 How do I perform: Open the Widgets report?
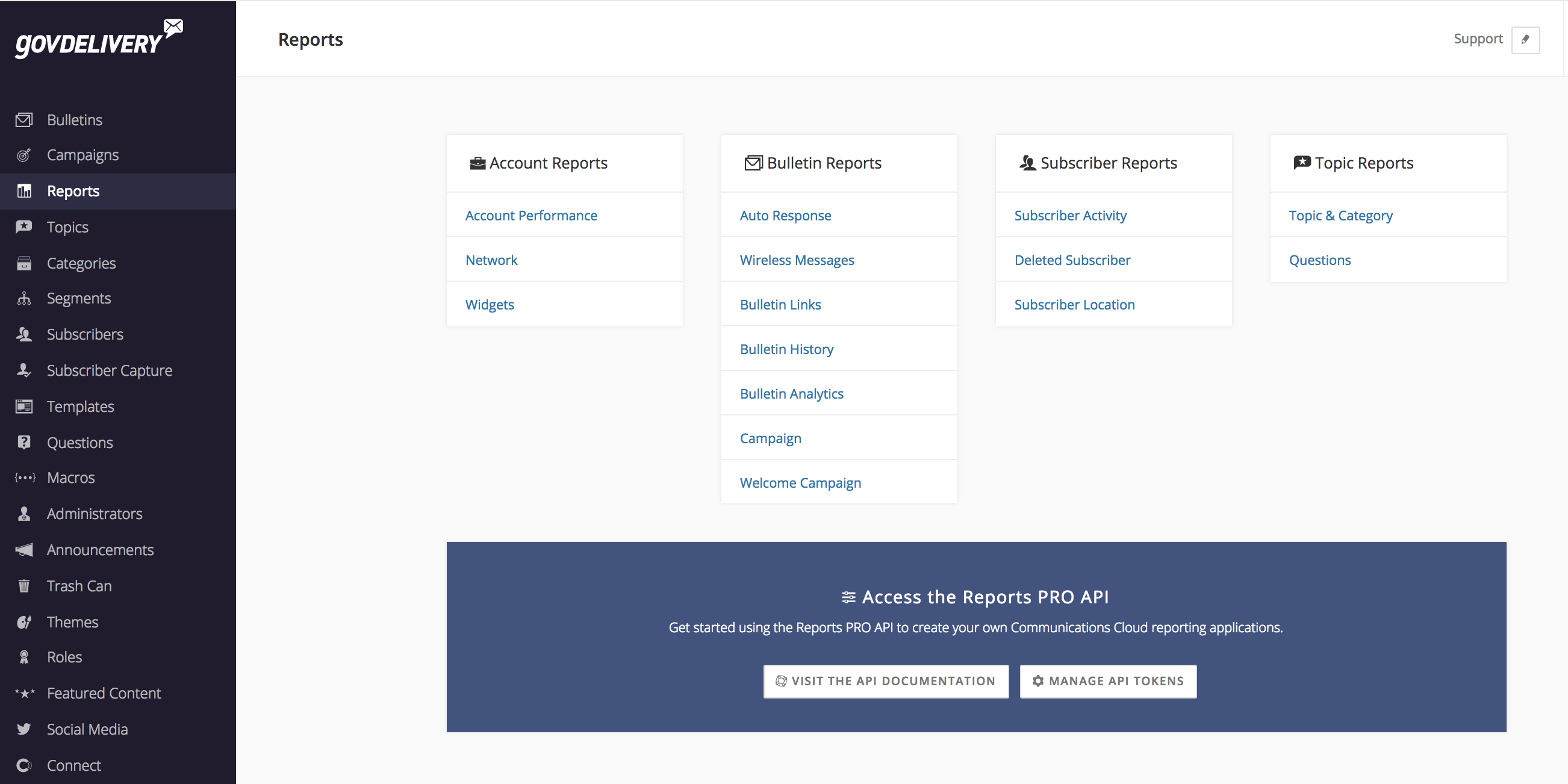coord(490,304)
